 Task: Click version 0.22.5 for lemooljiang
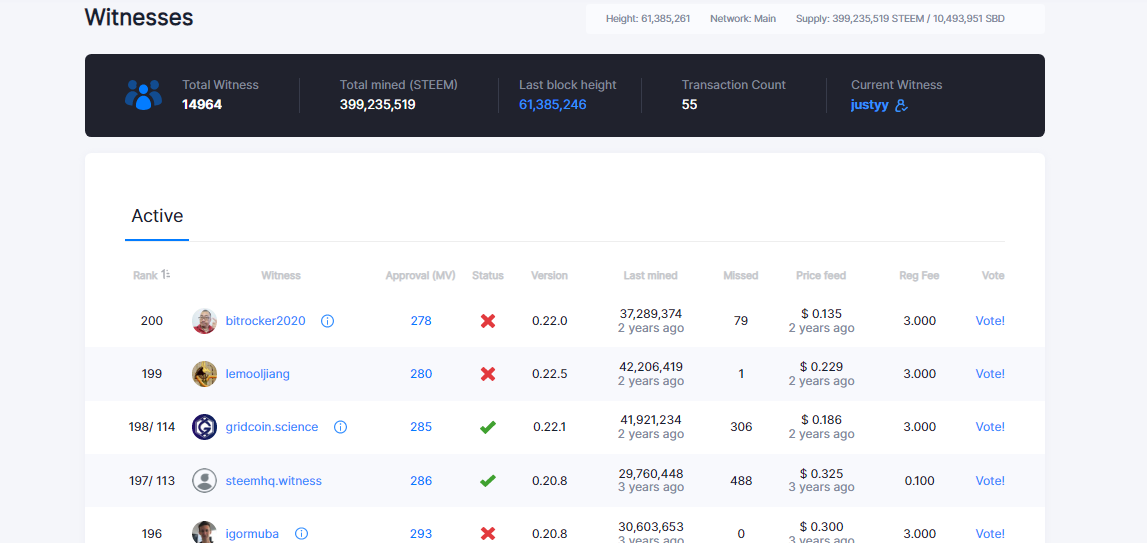(x=549, y=374)
